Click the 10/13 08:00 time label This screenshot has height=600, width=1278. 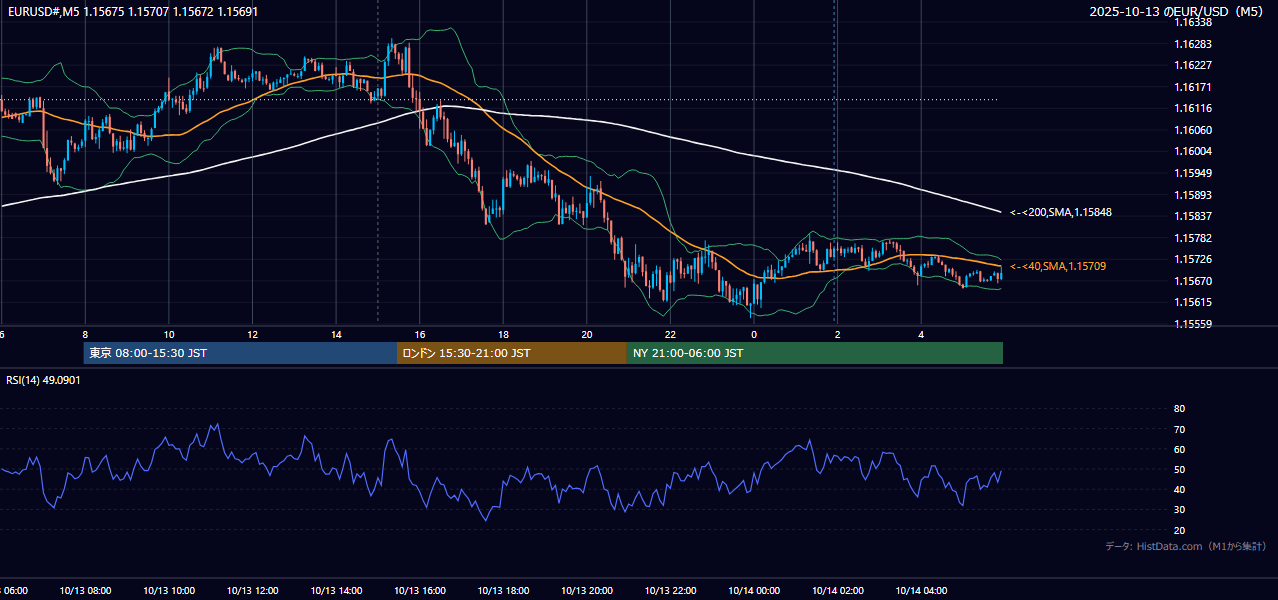[85, 590]
